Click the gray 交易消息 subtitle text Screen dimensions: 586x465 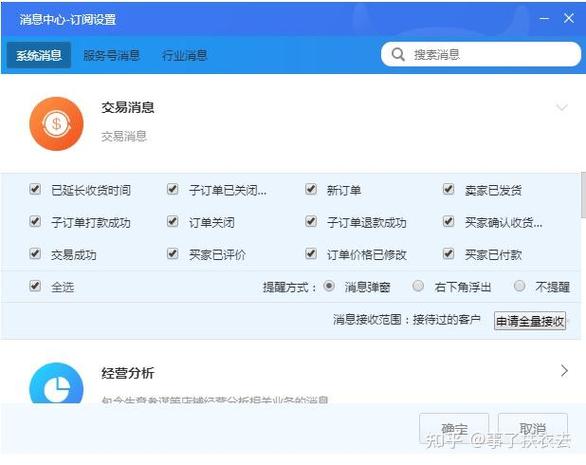tap(124, 136)
